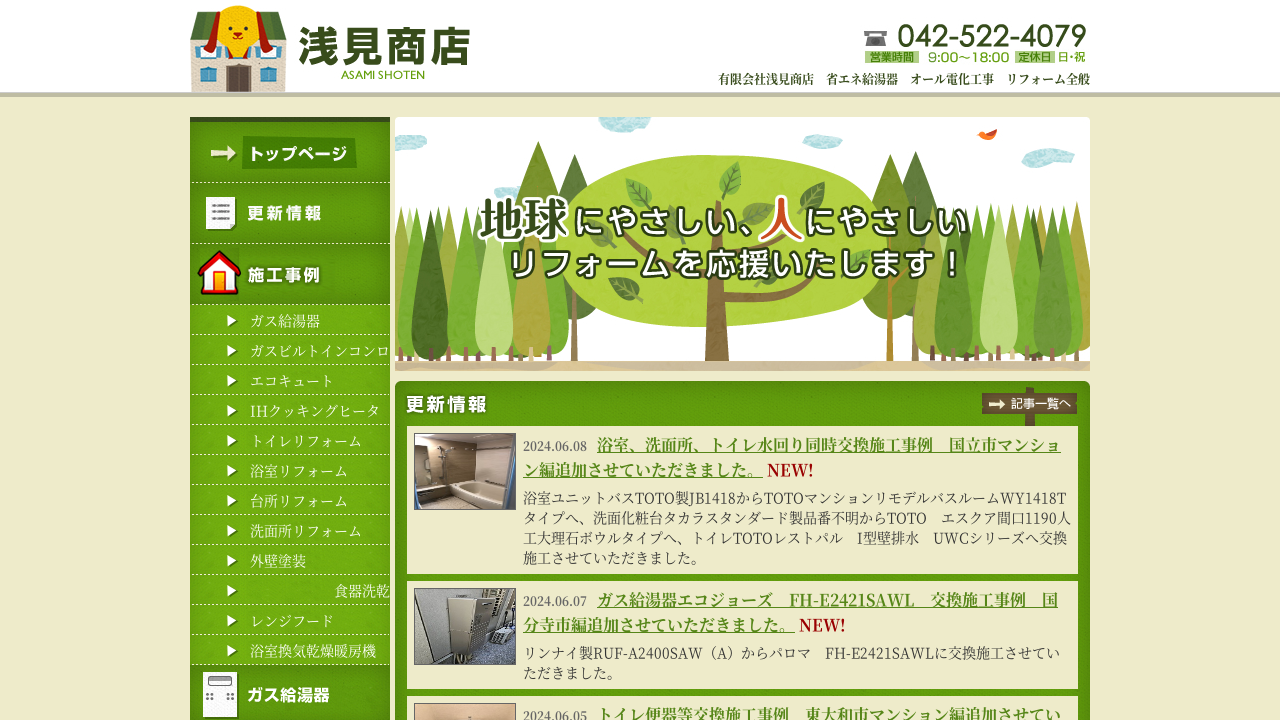Open the 浴室リフォーム sidebar link
Viewport: 1280px width, 720px height.
298,471
